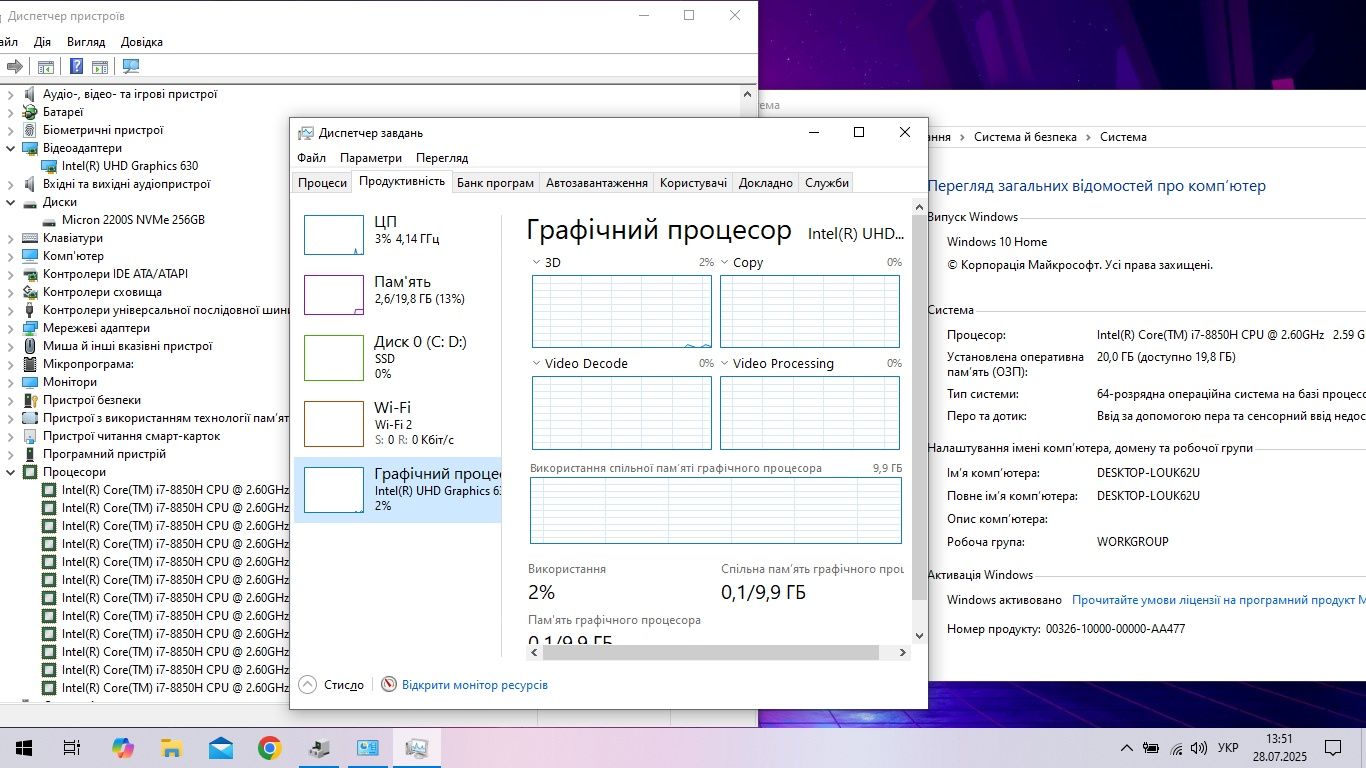1366x768 pixels.
Task: Open the Video Decode graph engine dropdown
Action: [x=535, y=364]
